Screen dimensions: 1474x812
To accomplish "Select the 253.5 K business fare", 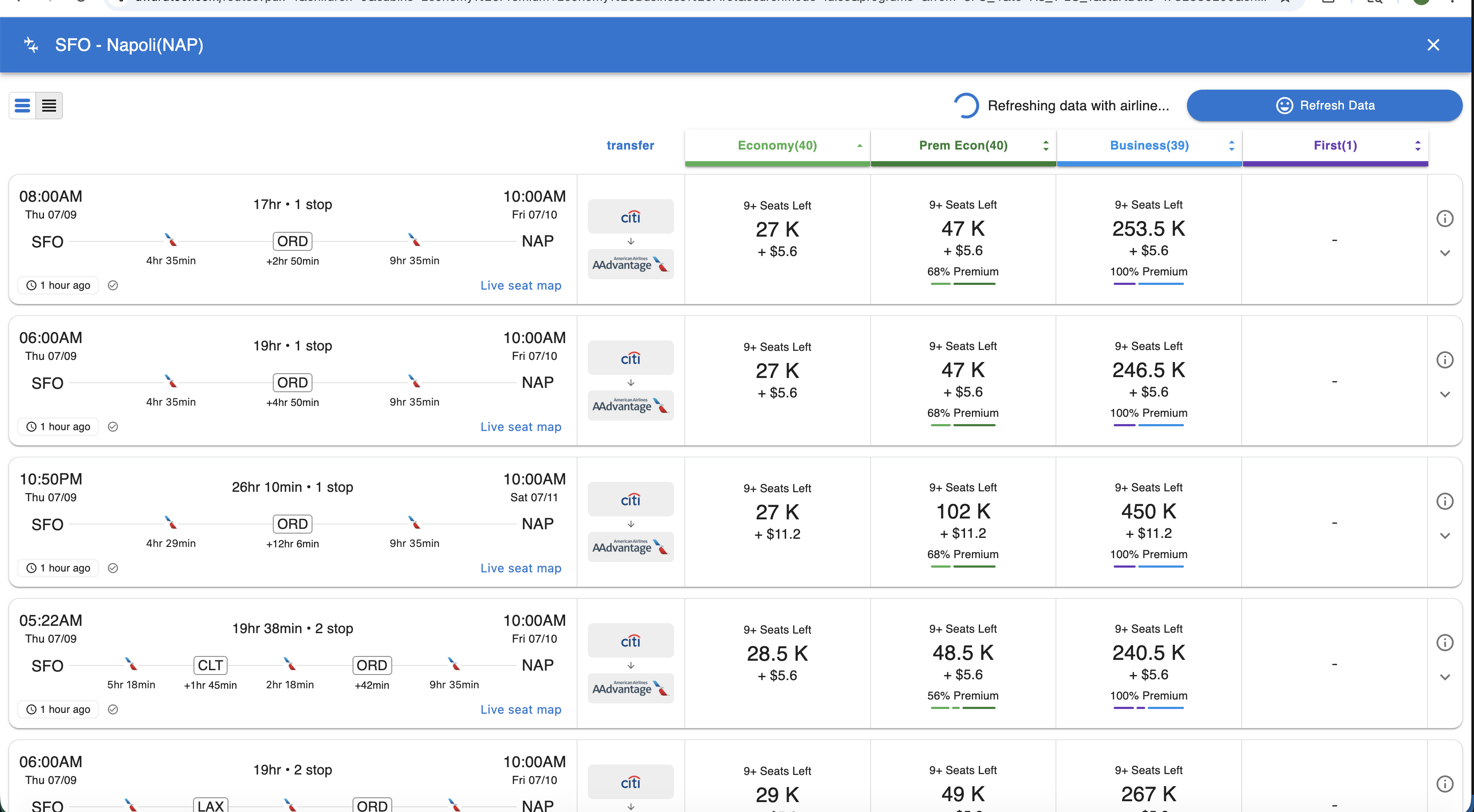I will click(1149, 228).
